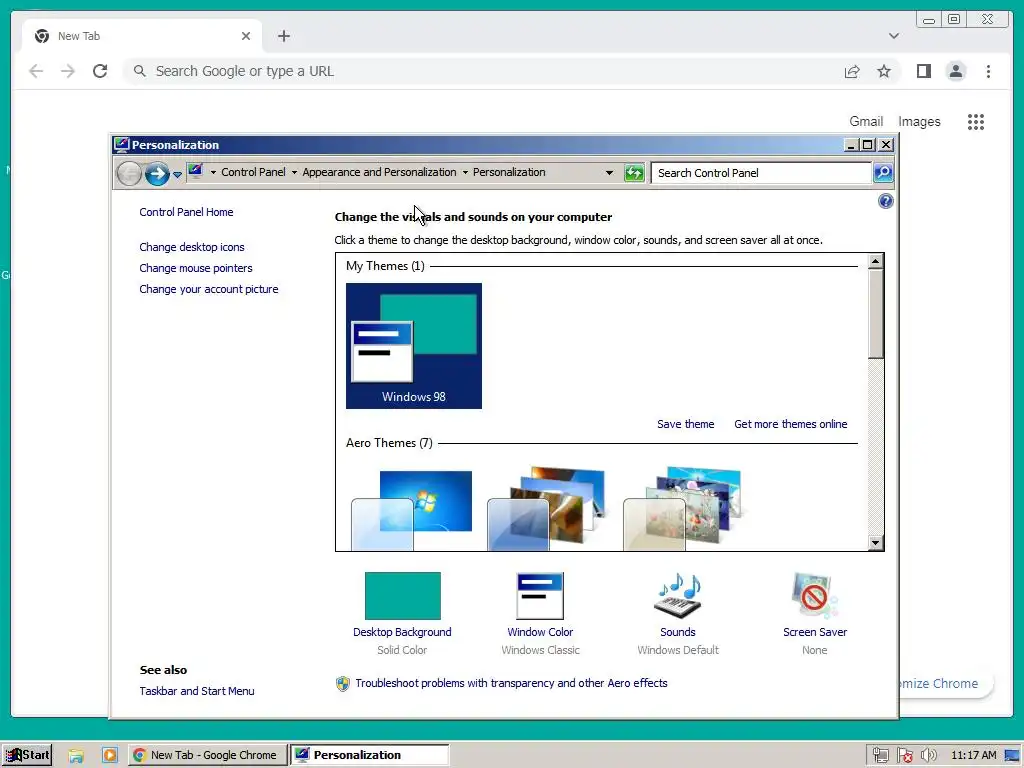Open Change mouse pointers link
The width and height of the screenshot is (1024, 768).
pyautogui.click(x=195, y=268)
